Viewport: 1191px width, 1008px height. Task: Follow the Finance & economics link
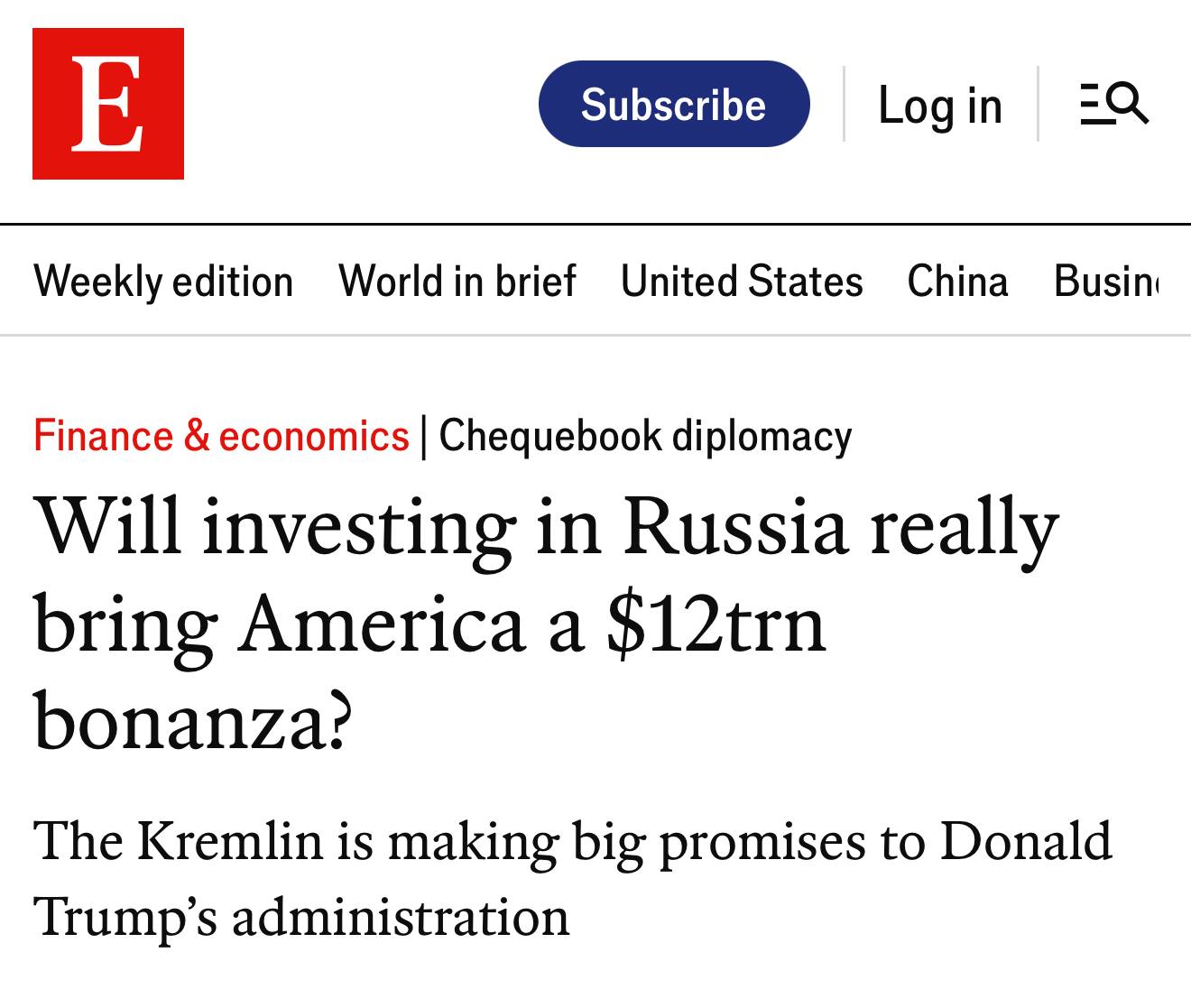click(x=221, y=436)
